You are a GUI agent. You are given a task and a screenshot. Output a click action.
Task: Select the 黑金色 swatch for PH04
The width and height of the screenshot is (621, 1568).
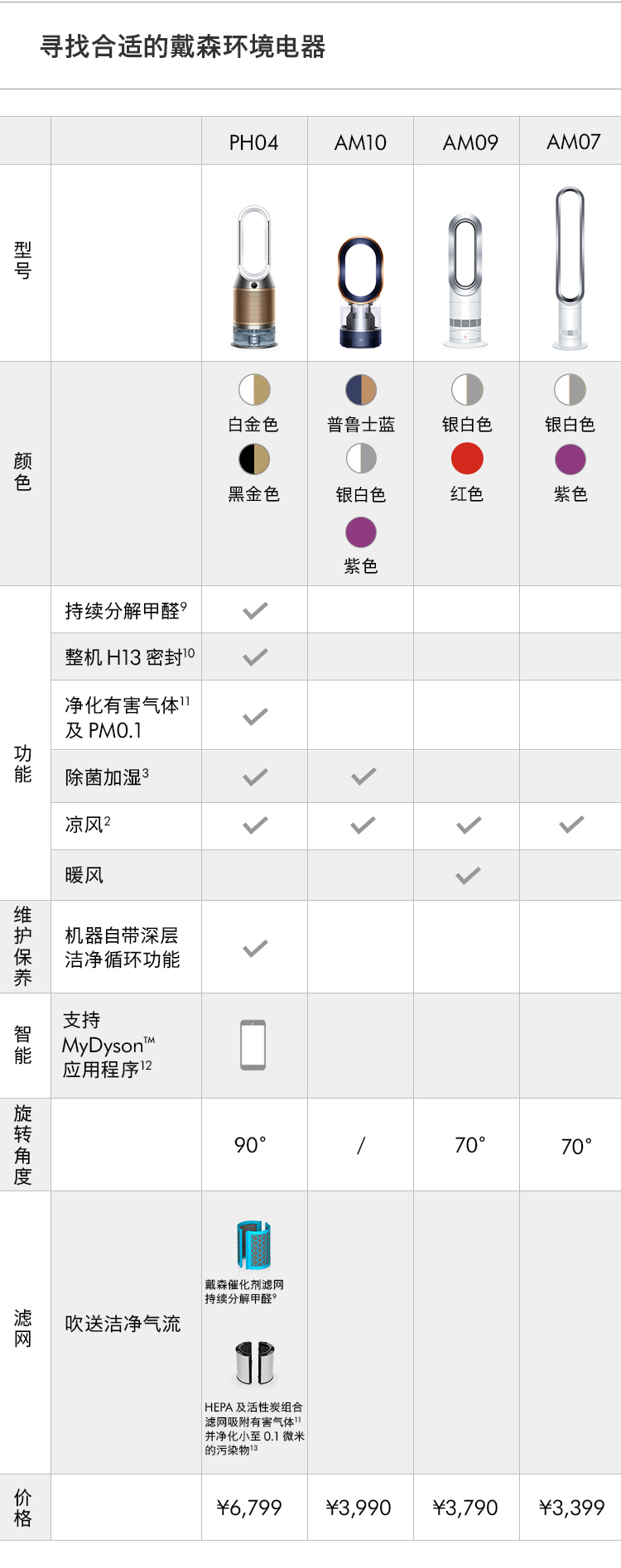coord(255,459)
